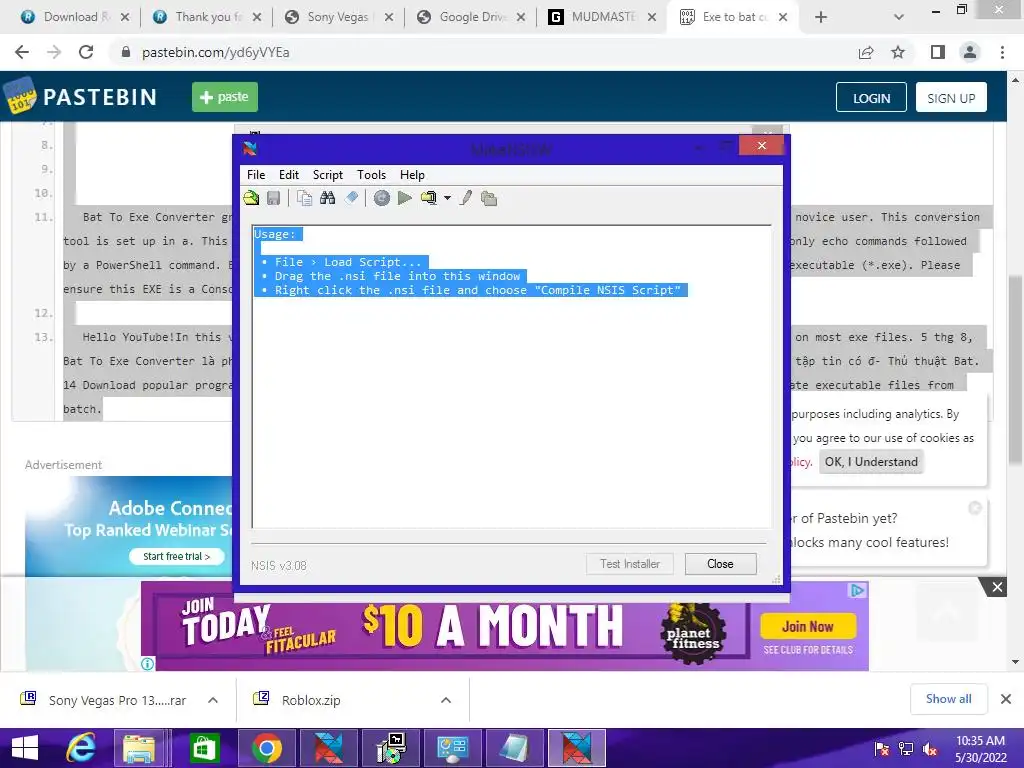
Task: Click the Load Script icon in MakeNSISW toolbar
Action: (251, 198)
